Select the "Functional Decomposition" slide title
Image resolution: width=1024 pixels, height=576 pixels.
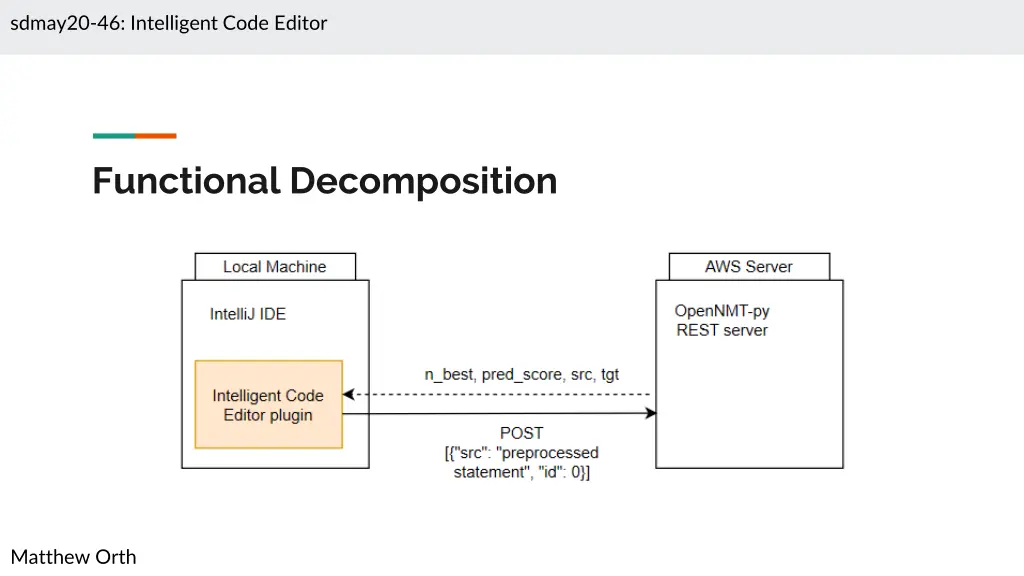pyautogui.click(x=324, y=181)
